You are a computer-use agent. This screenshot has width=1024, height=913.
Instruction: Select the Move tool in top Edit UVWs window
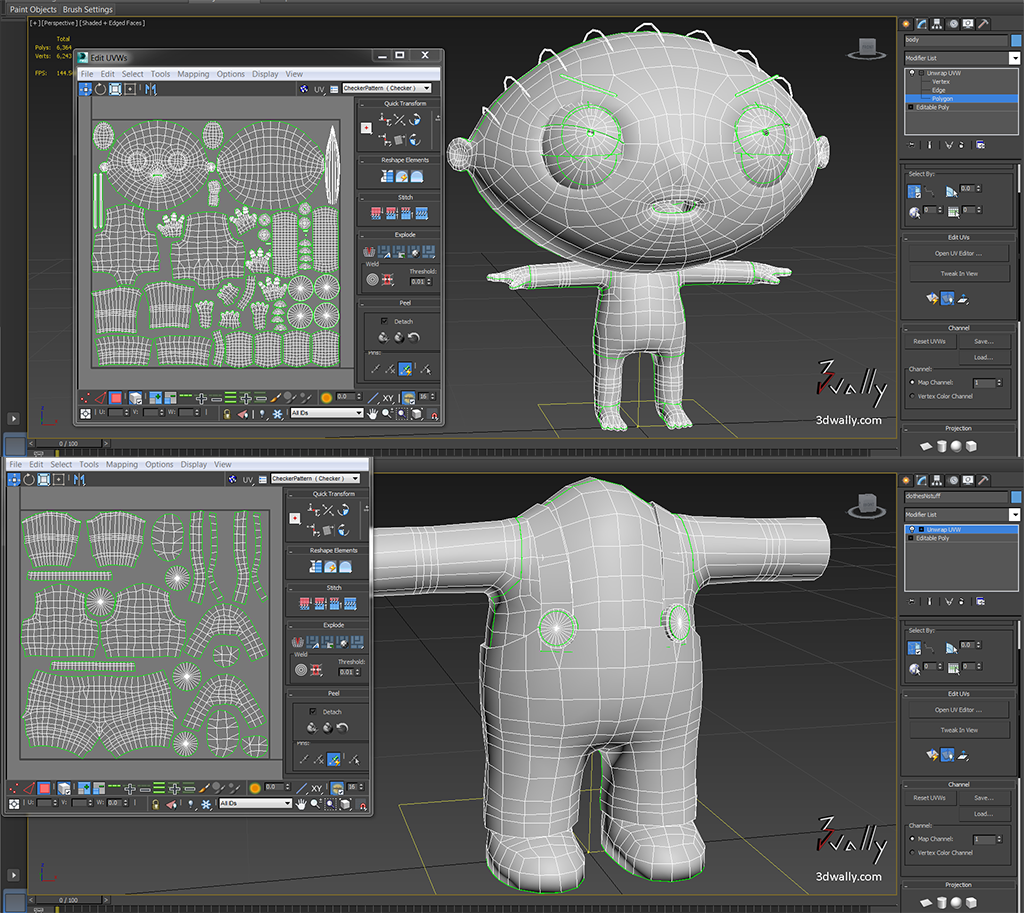[x=86, y=89]
